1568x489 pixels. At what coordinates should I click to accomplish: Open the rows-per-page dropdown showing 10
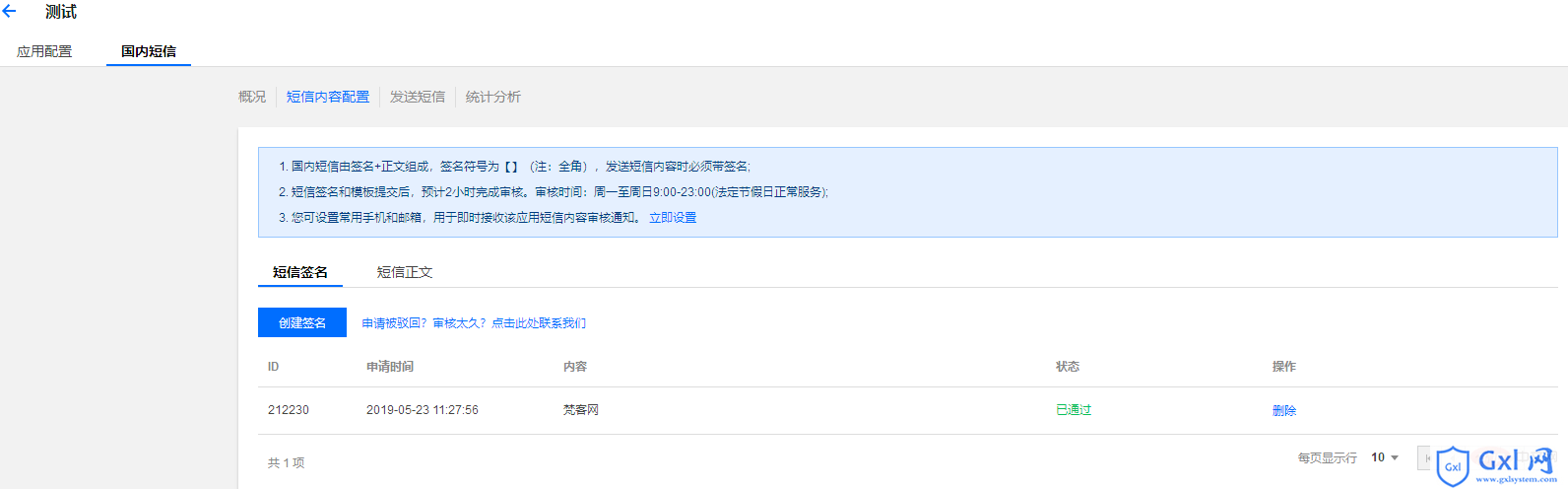(1385, 457)
